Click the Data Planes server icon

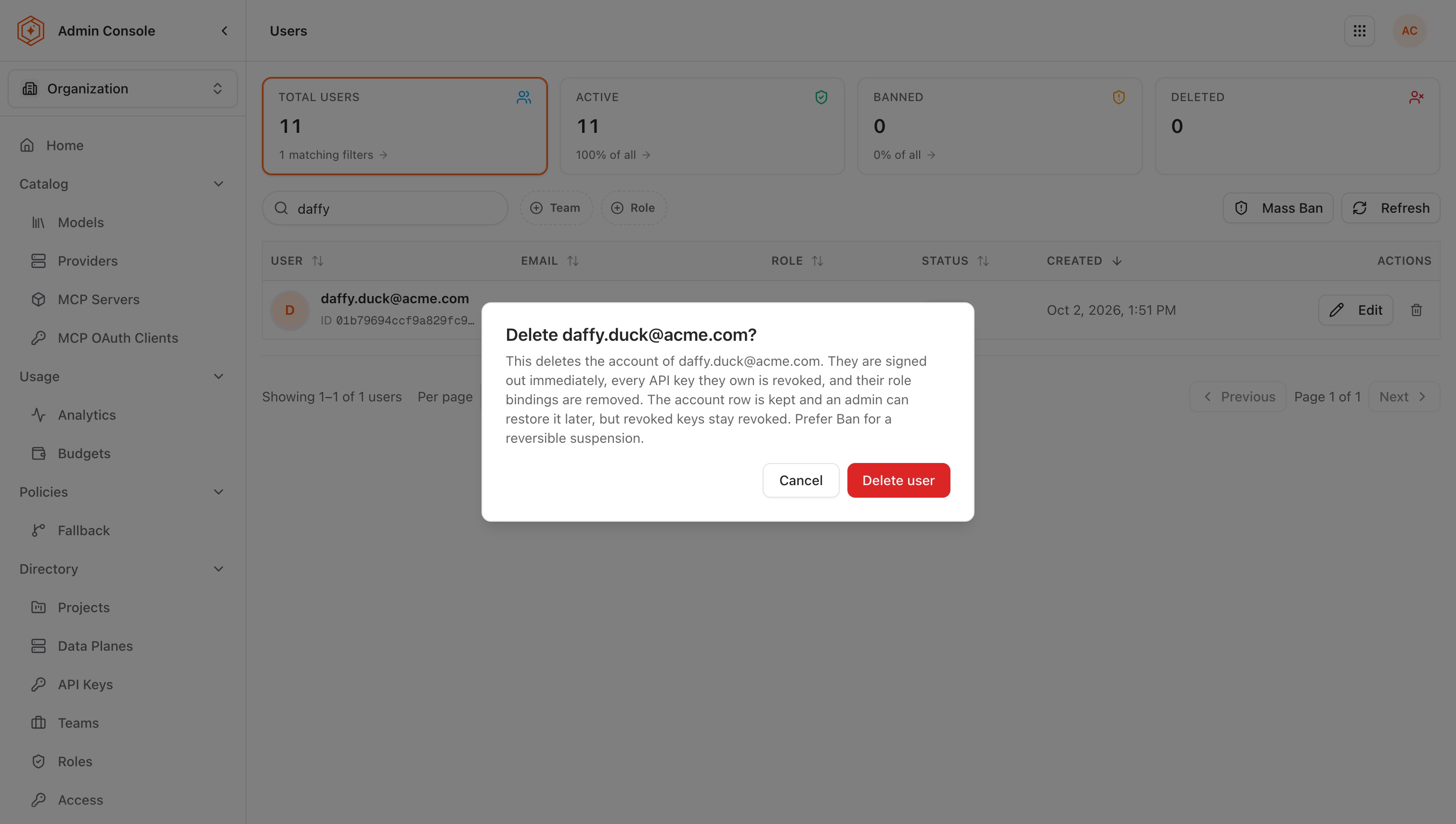[39, 646]
